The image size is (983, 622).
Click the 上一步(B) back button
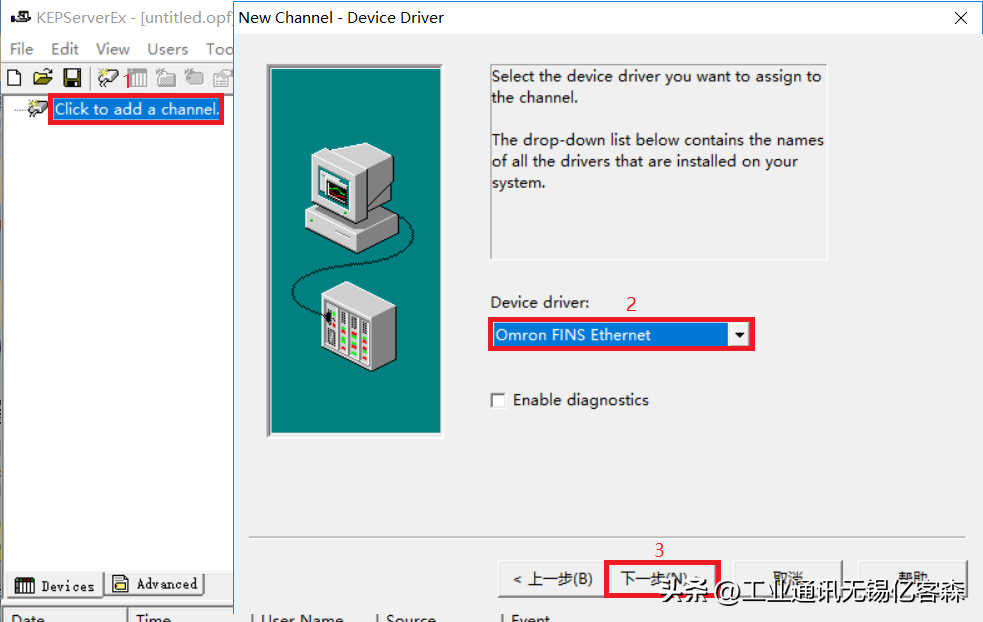click(x=552, y=579)
